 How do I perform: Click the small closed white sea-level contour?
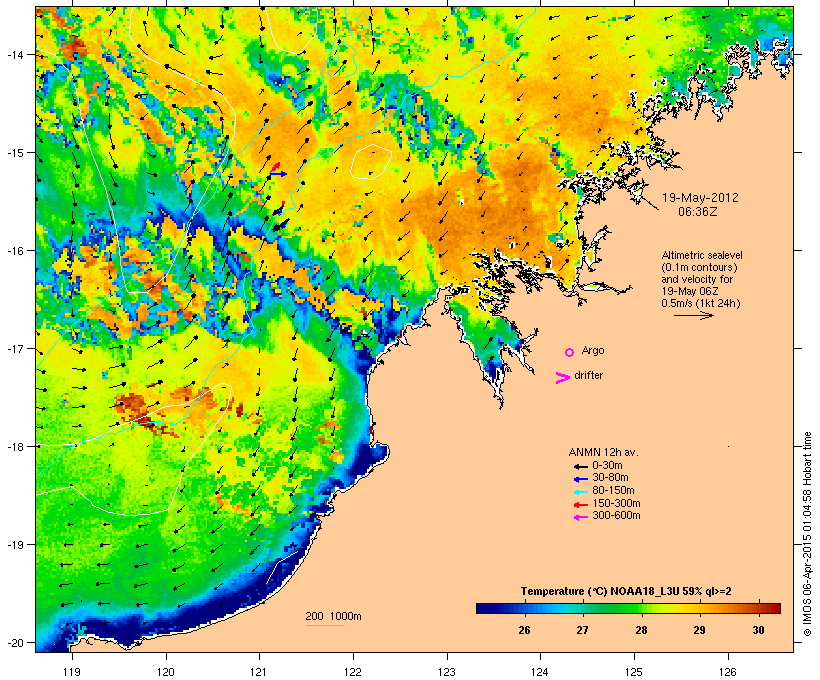(x=371, y=162)
